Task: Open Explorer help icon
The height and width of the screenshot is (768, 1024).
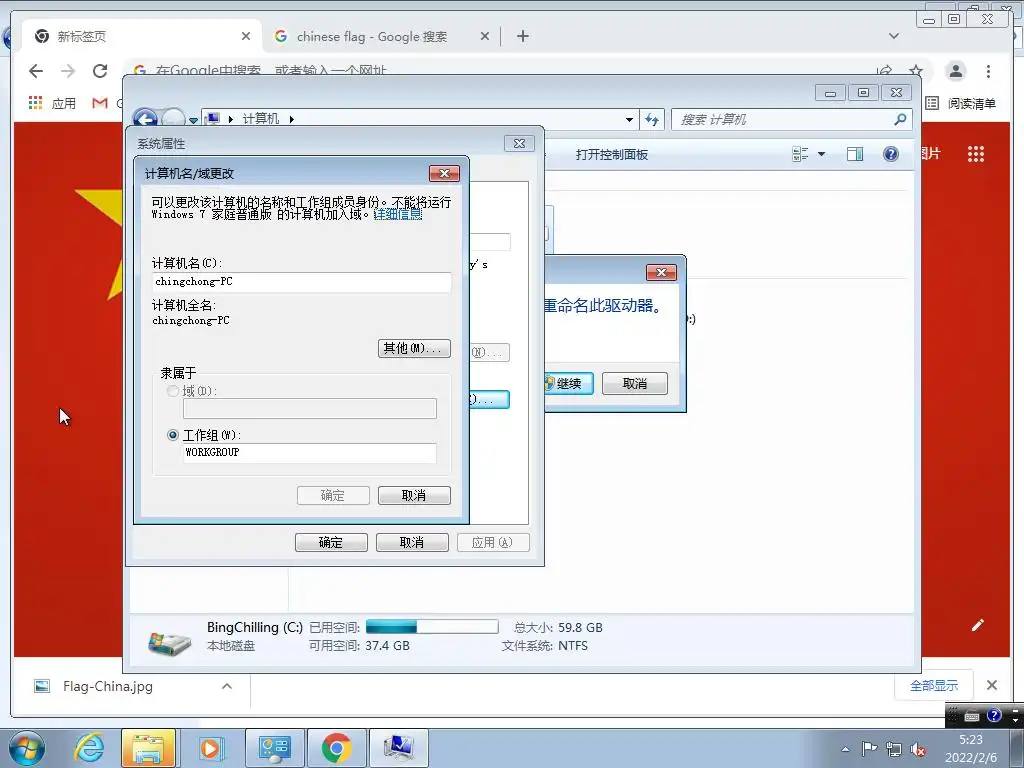Action: pos(891,154)
